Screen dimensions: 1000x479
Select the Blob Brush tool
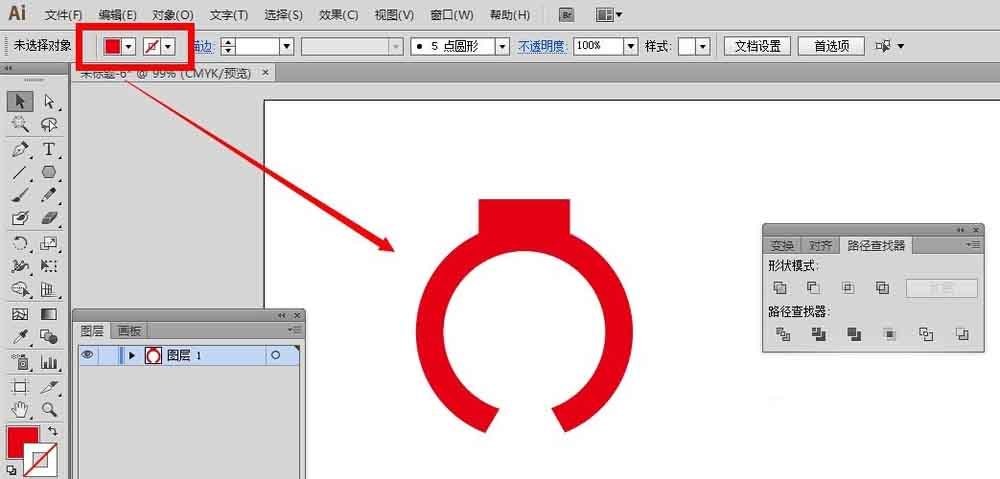click(x=20, y=218)
